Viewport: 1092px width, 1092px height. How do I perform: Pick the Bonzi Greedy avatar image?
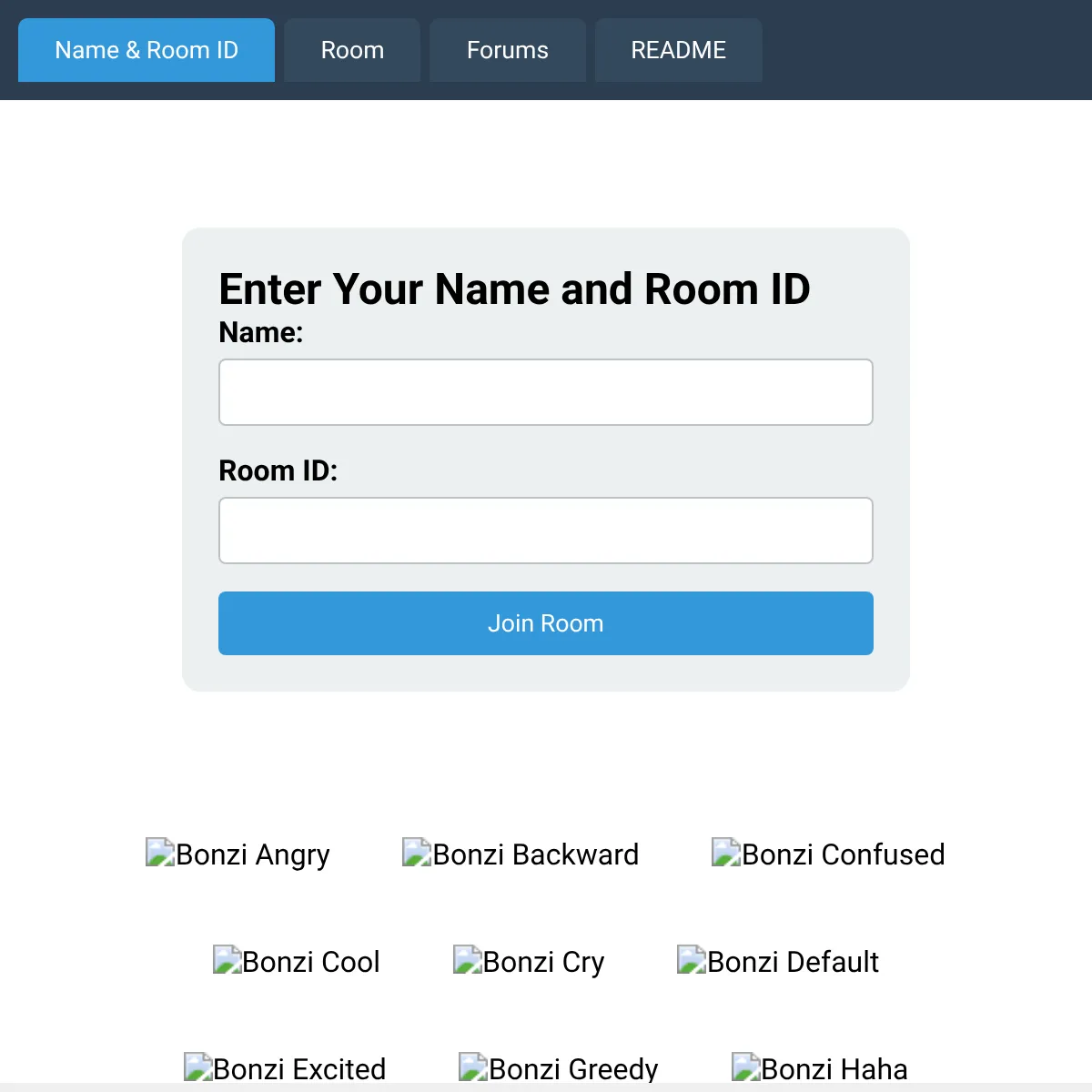click(559, 1068)
